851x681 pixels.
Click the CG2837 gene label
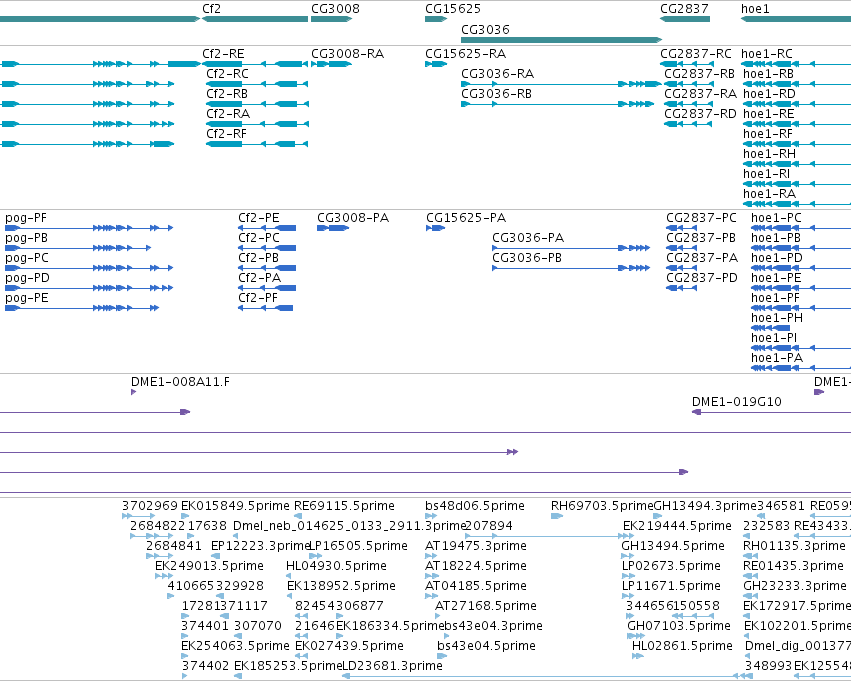[684, 9]
